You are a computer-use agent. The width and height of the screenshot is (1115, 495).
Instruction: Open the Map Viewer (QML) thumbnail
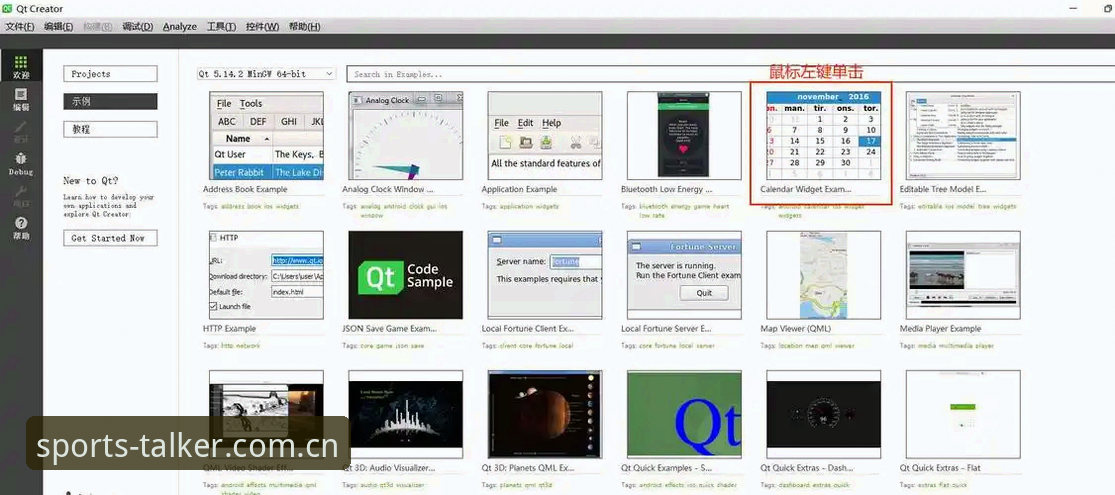pyautogui.click(x=823, y=275)
